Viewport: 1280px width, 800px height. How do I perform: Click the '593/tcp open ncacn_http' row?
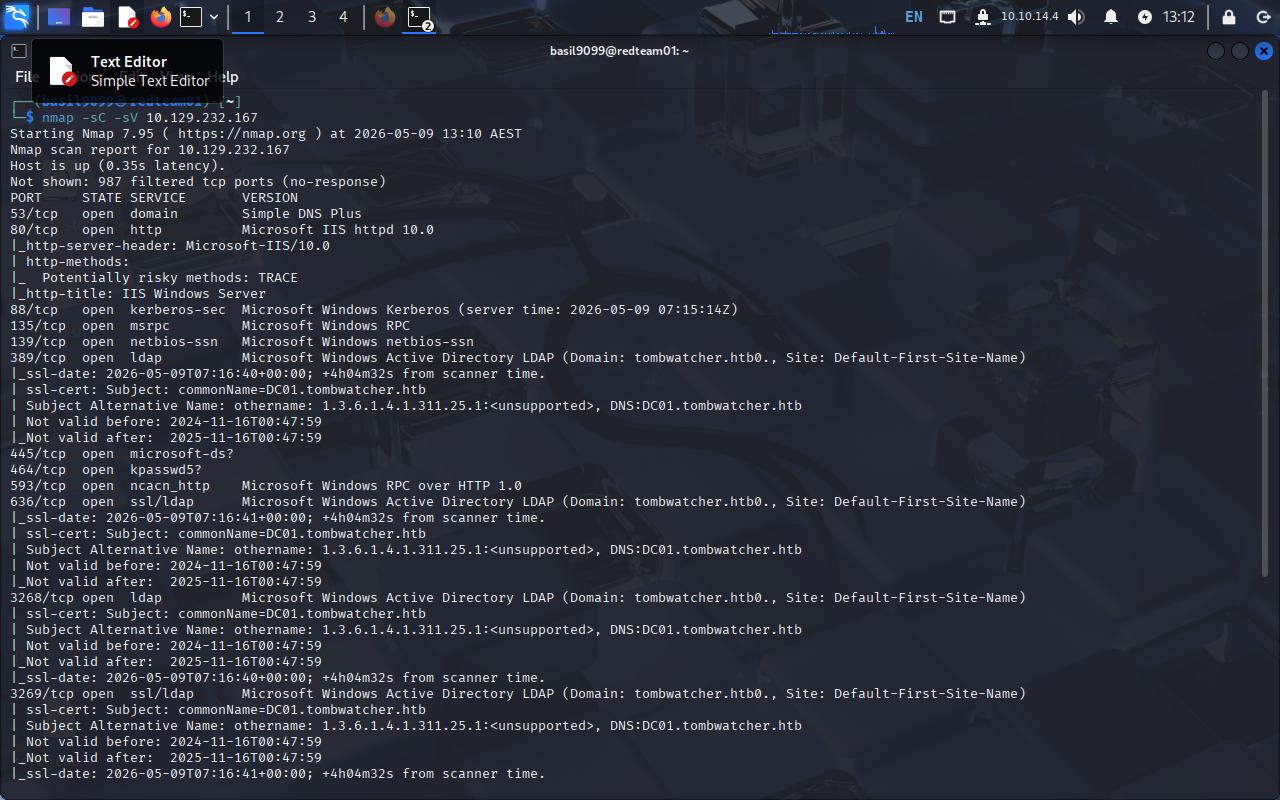point(266,486)
